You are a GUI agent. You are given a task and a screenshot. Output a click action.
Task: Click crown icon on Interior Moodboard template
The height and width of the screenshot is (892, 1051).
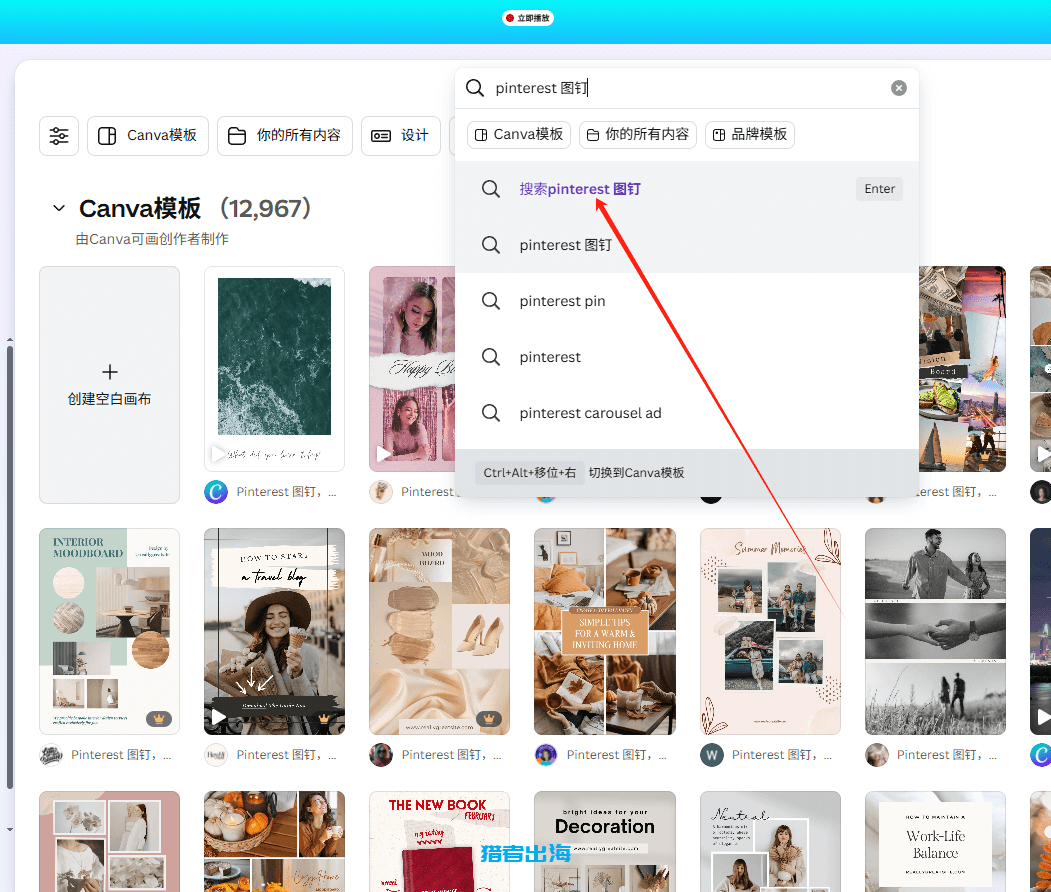pos(159,718)
